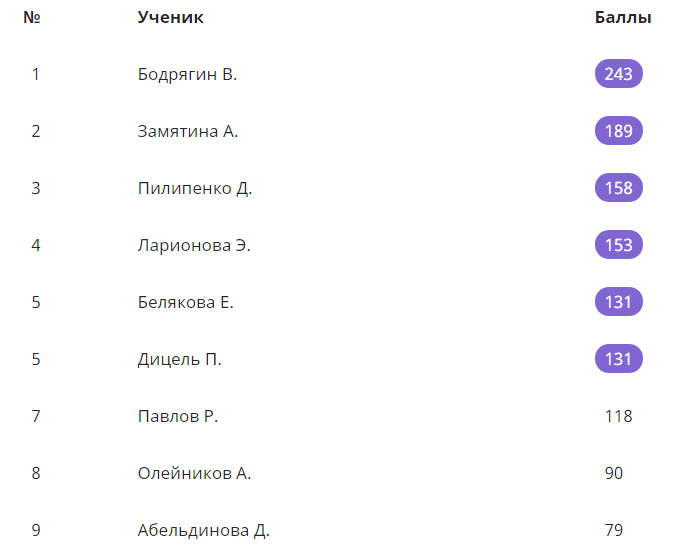Open Олейников А. entry
Image resolution: width=682 pixels, height=557 pixels.
[x=194, y=473]
